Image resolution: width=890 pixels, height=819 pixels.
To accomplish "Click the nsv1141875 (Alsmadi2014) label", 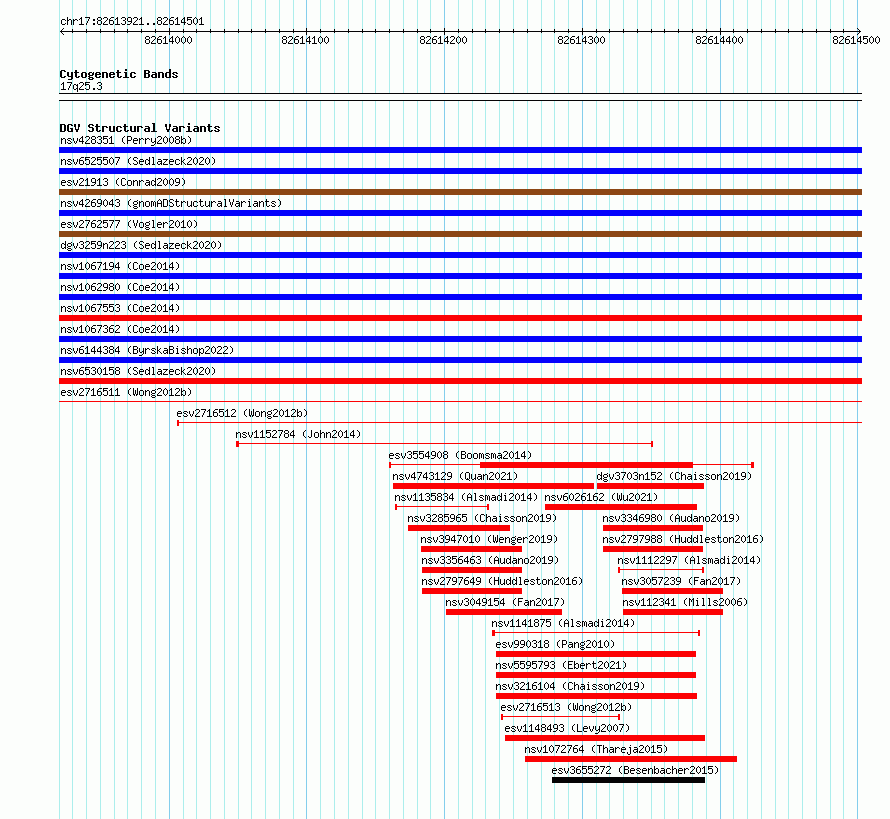I will tap(563, 623).
